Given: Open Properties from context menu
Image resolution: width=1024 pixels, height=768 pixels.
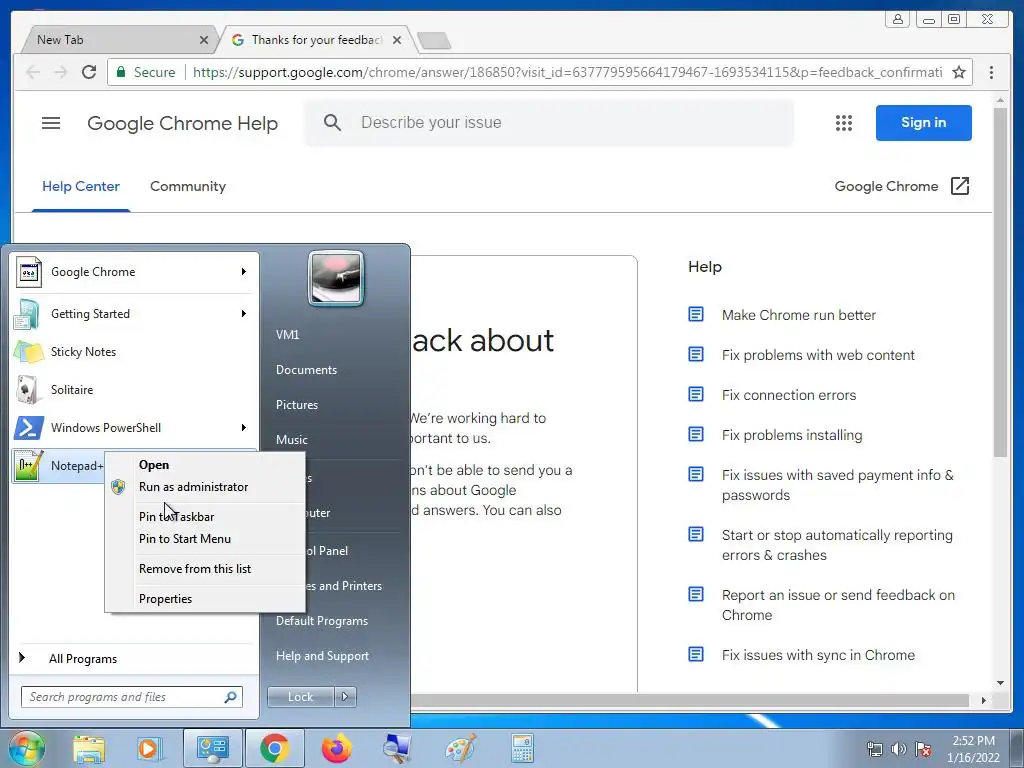Looking at the screenshot, I should pyautogui.click(x=165, y=599).
